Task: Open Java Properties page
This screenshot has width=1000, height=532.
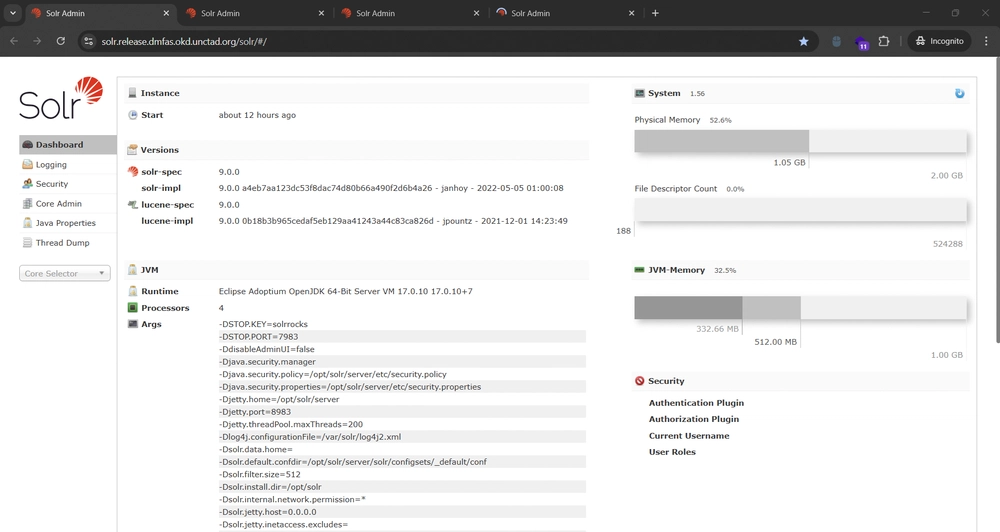Action: (x=66, y=223)
